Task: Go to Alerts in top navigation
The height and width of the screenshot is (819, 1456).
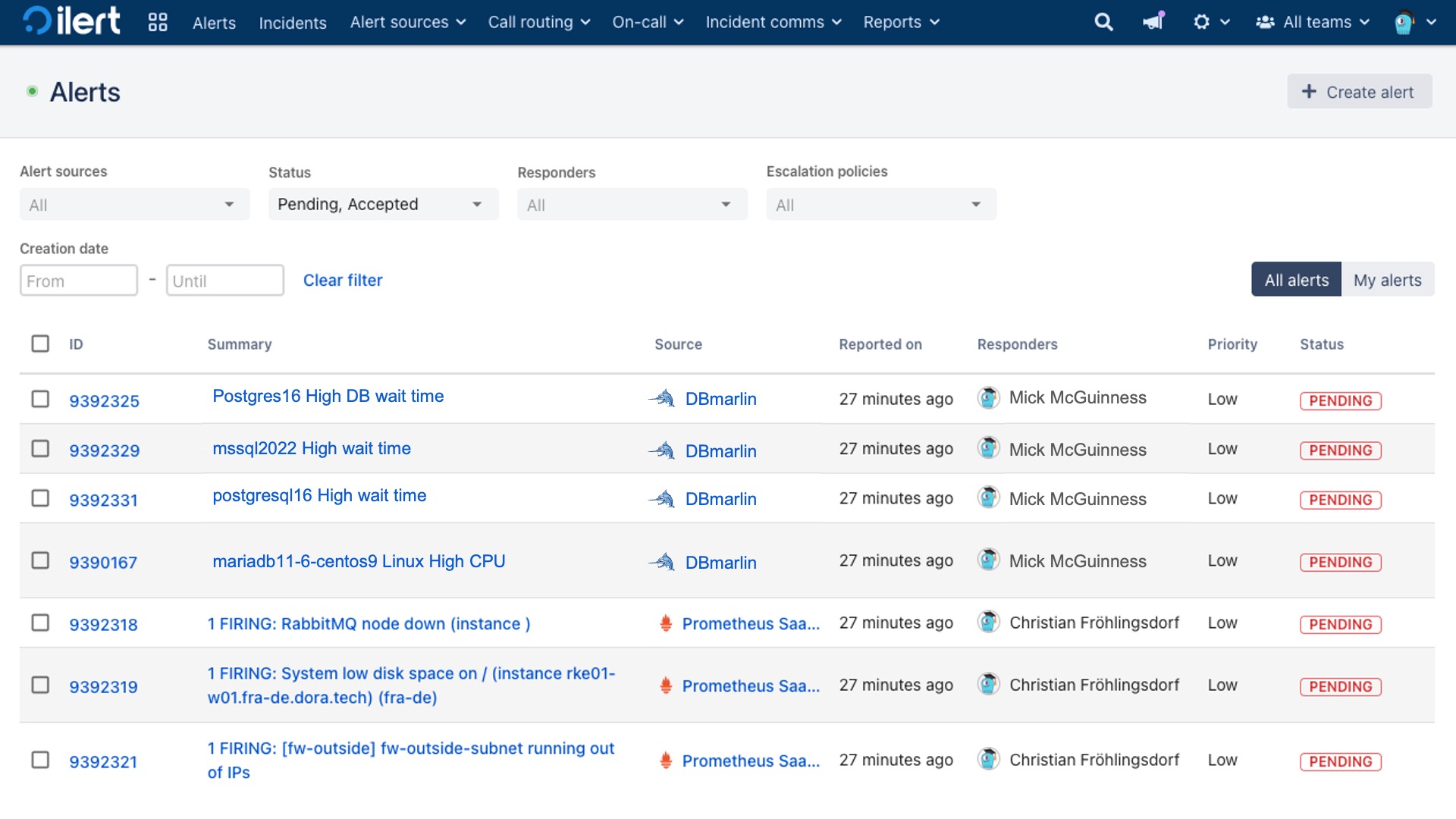Action: point(214,23)
